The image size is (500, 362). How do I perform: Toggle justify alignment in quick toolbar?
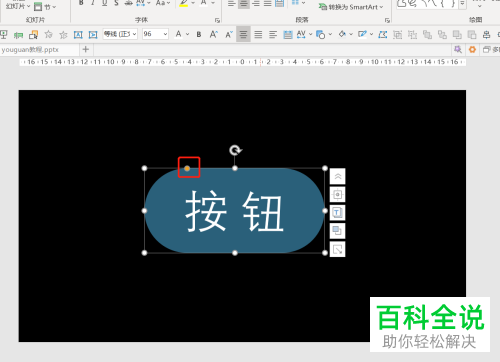coord(258,34)
